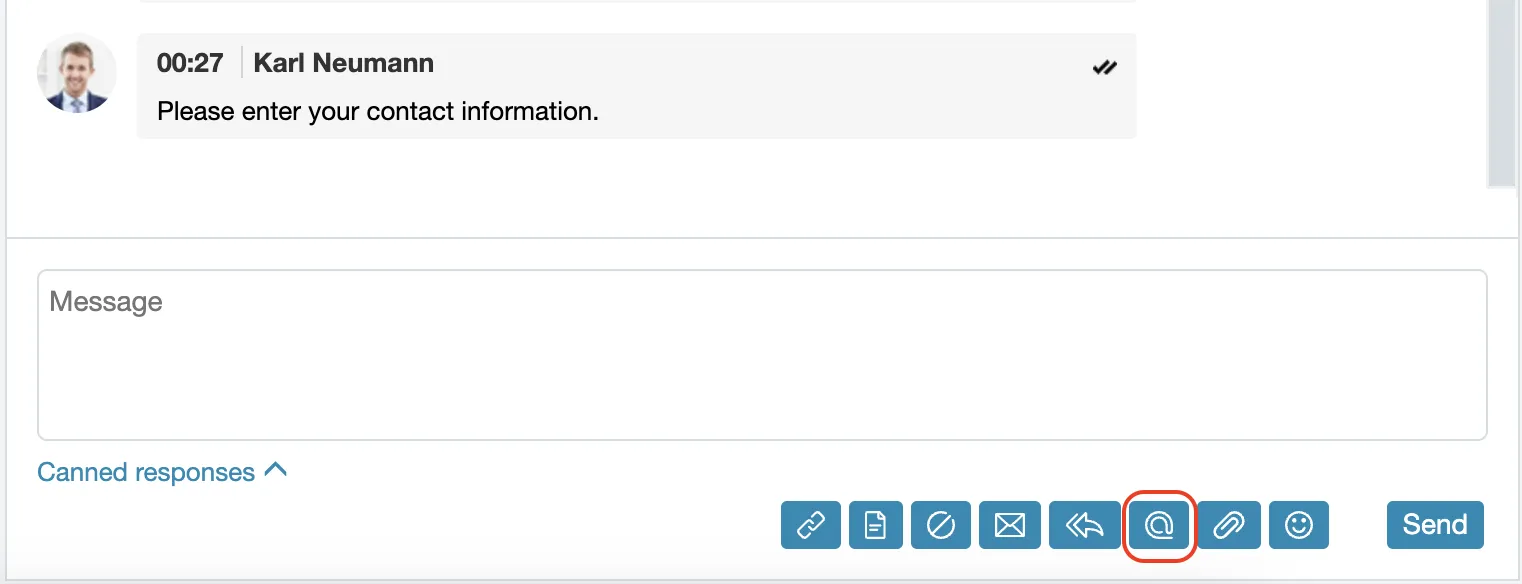Click the 00:27 message timestamp

coord(190,63)
